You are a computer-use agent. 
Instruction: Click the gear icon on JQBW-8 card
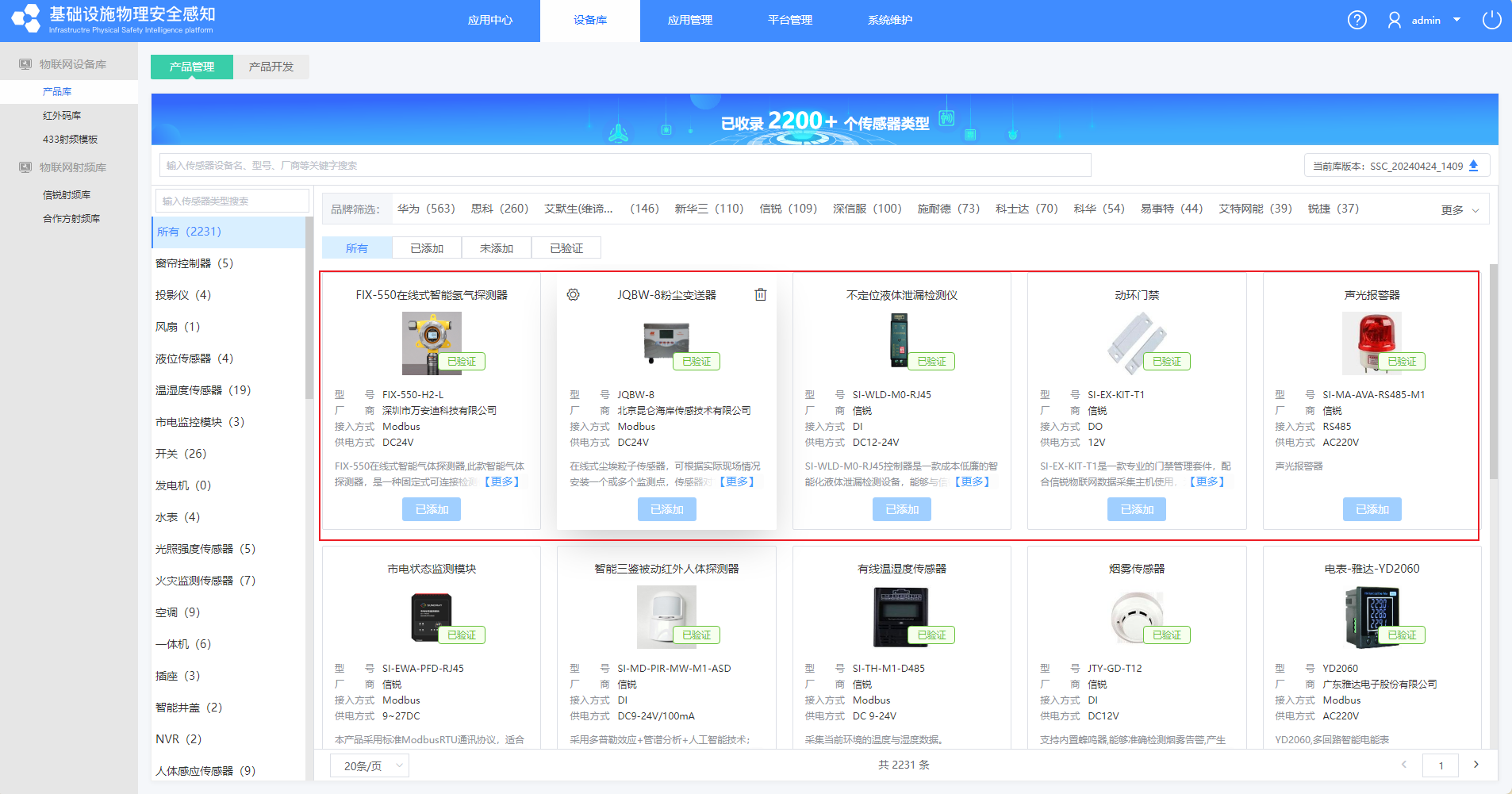574,295
